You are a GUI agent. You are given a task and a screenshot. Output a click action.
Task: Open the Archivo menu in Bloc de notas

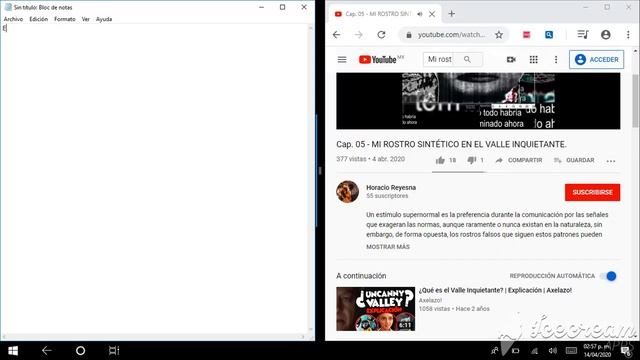(13, 19)
